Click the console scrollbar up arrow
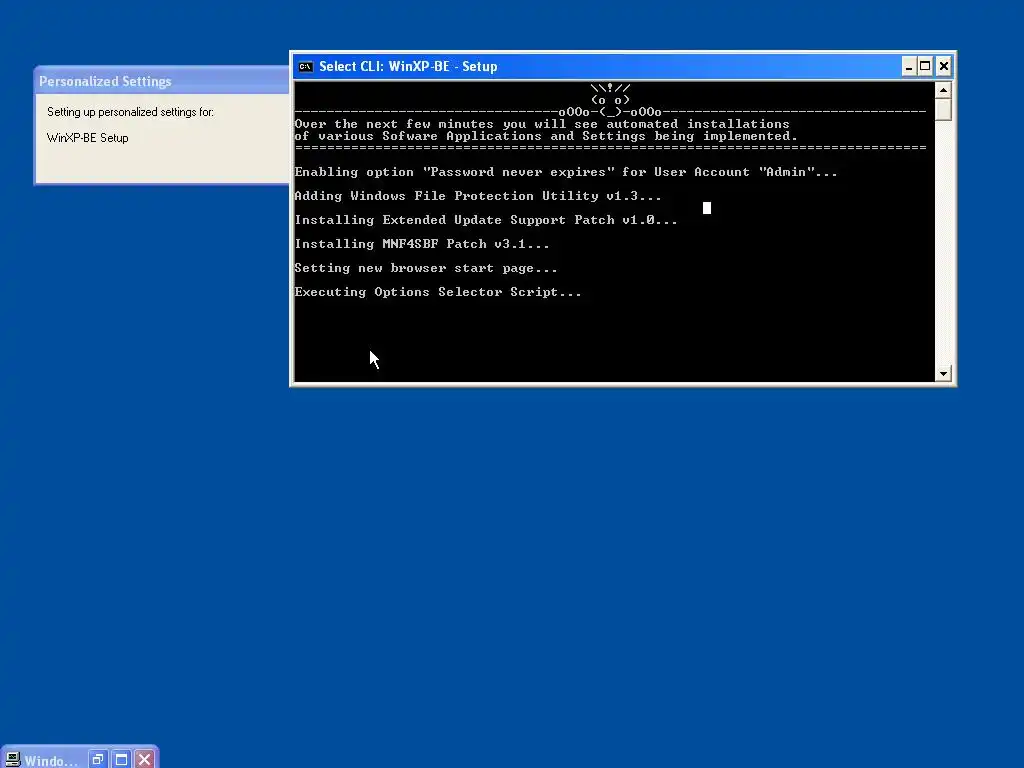1024x768 pixels. [943, 89]
